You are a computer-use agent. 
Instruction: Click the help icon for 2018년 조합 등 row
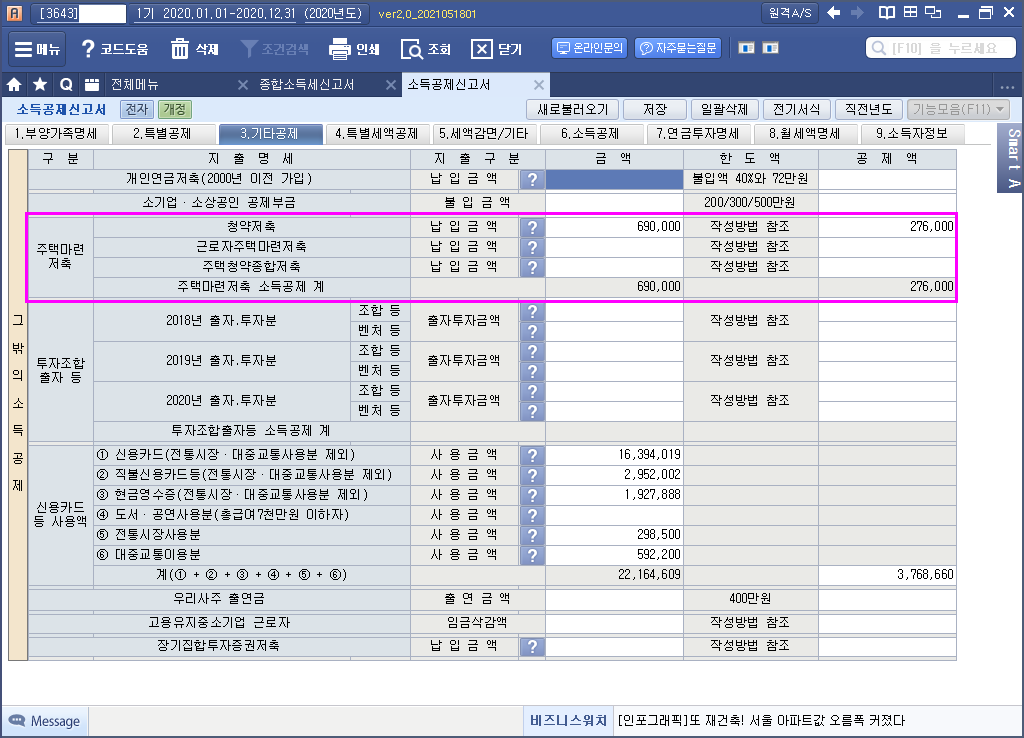click(532, 312)
